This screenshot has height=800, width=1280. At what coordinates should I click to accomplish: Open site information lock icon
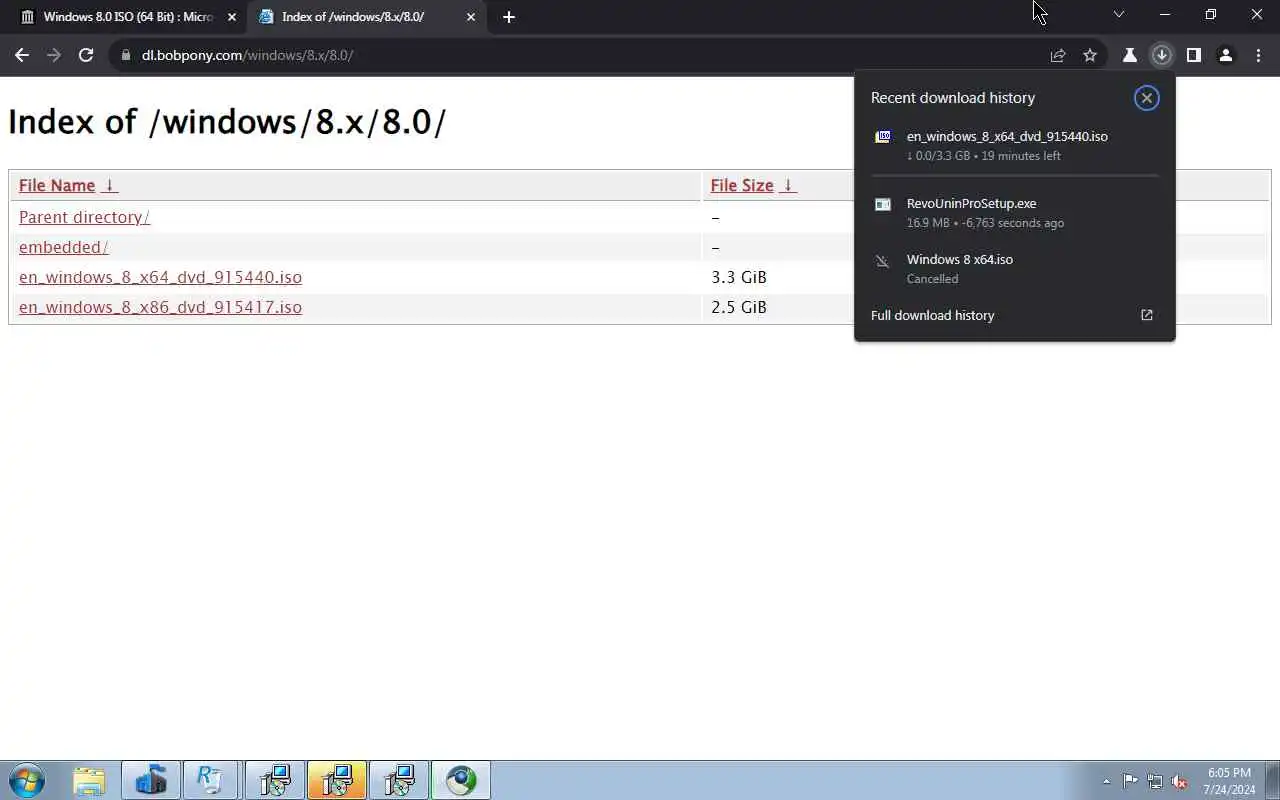click(x=126, y=55)
